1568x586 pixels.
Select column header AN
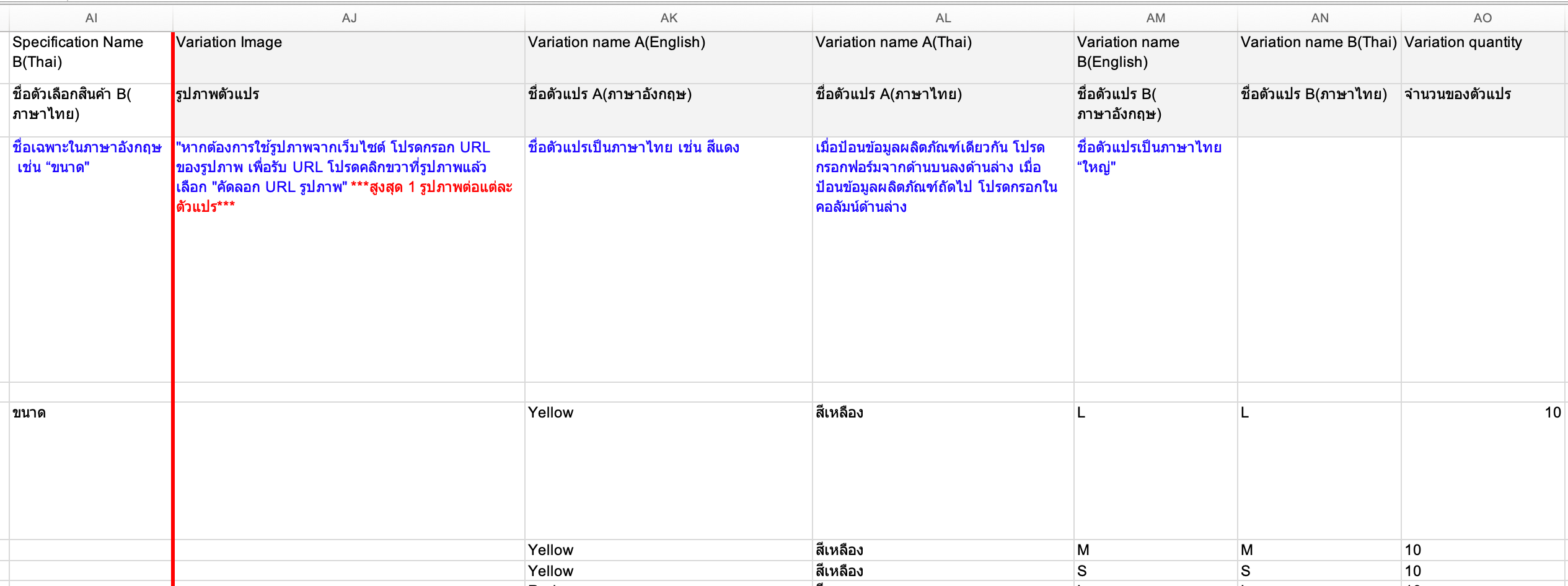pyautogui.click(x=1319, y=18)
